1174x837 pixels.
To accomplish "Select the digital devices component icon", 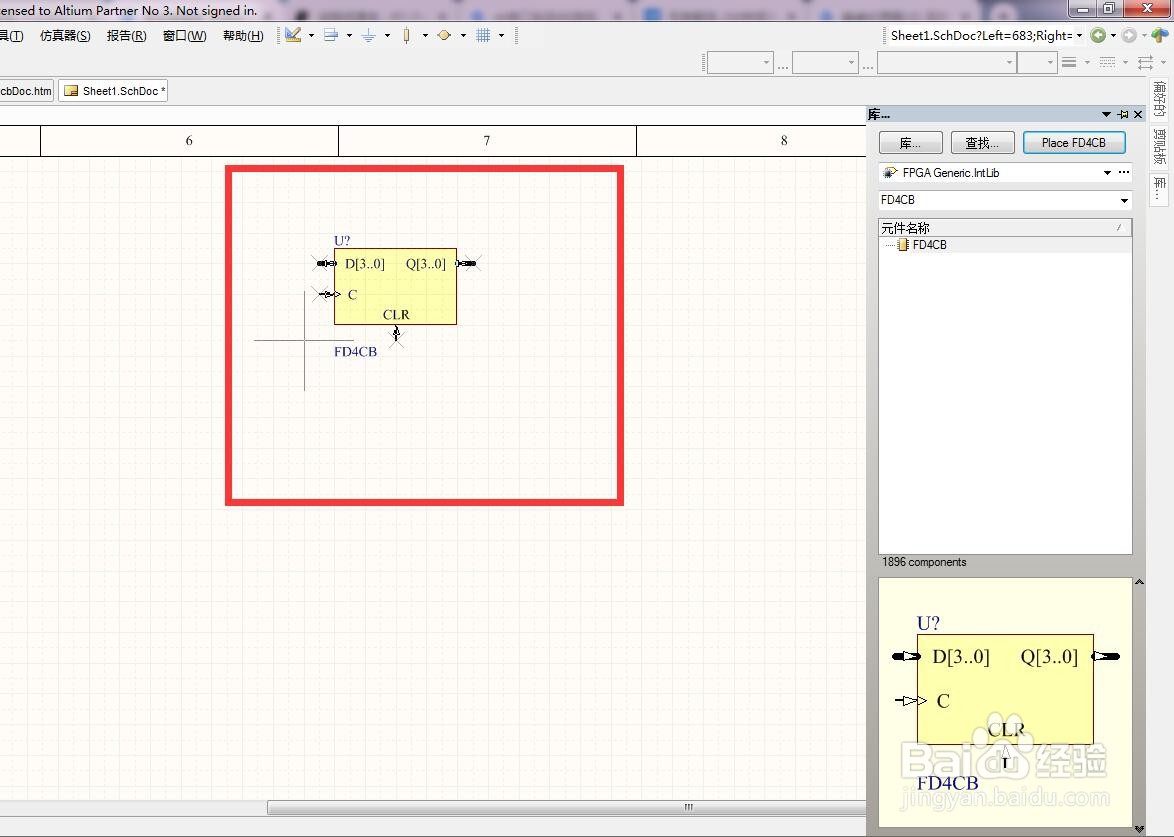I will tap(407, 35).
